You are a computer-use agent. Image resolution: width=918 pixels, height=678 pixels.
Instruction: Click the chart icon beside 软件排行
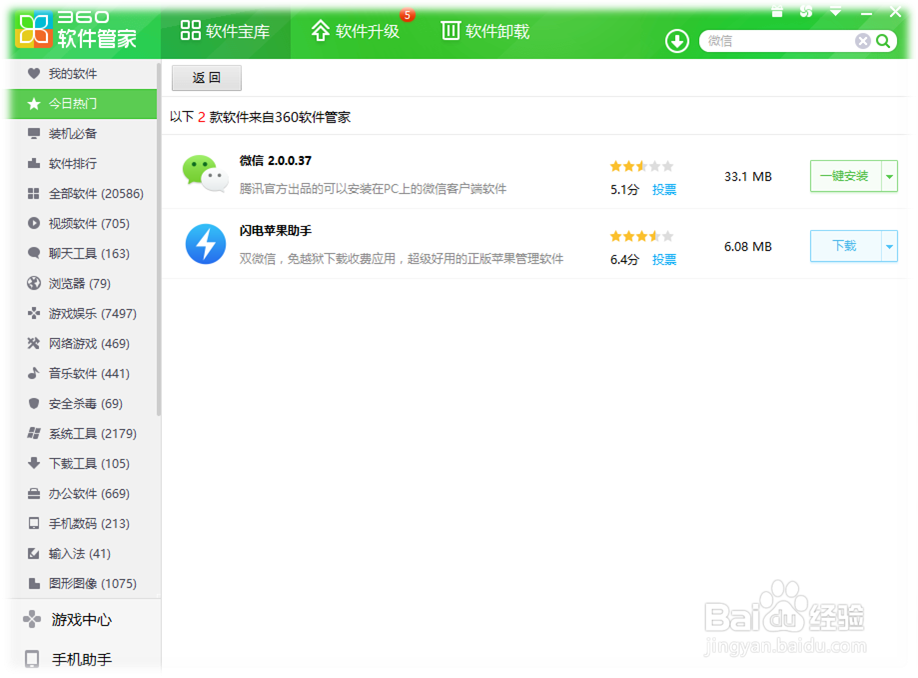click(x=34, y=163)
